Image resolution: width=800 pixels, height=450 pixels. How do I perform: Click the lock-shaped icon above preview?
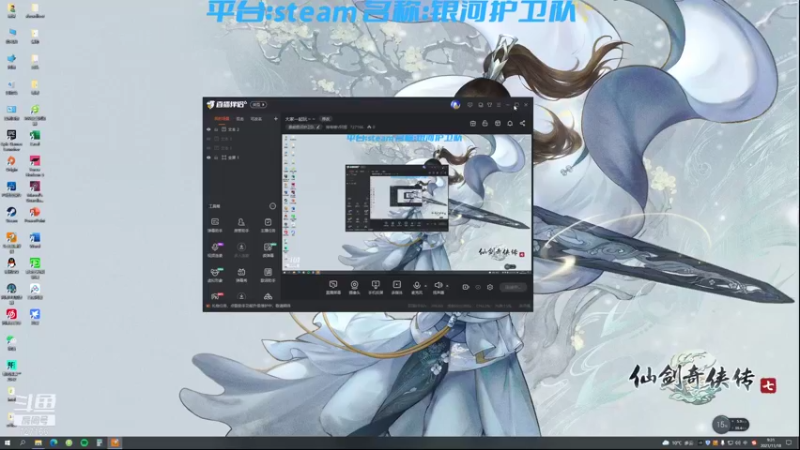pyautogui.click(x=485, y=123)
